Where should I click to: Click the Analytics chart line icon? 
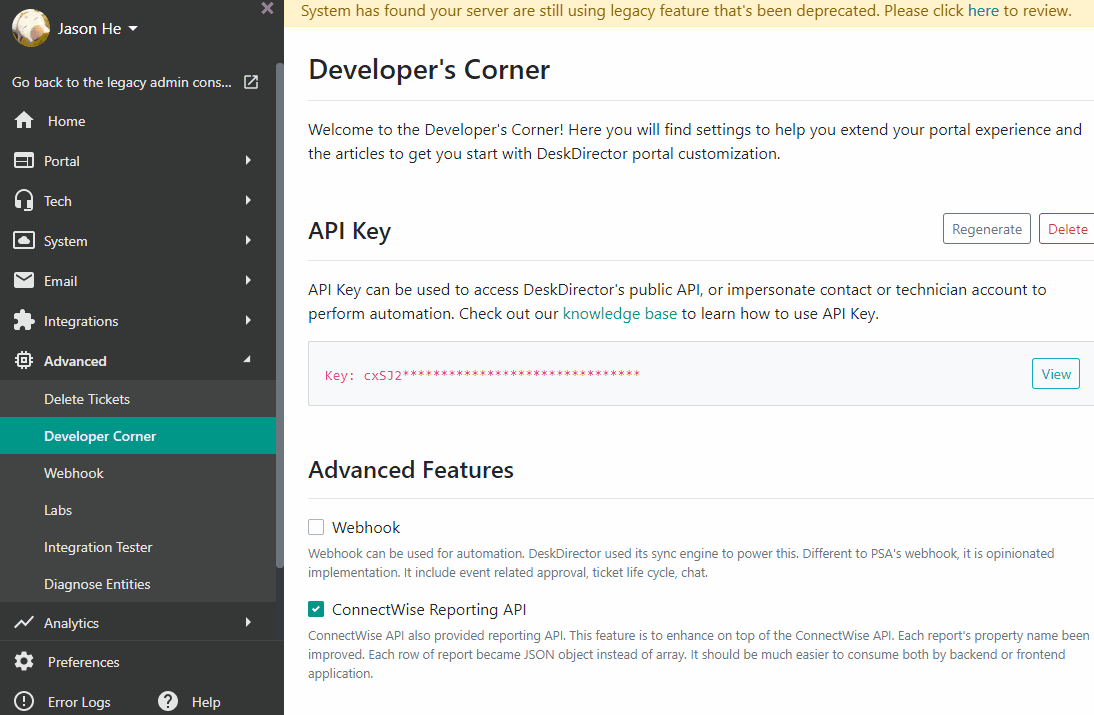pyautogui.click(x=24, y=622)
